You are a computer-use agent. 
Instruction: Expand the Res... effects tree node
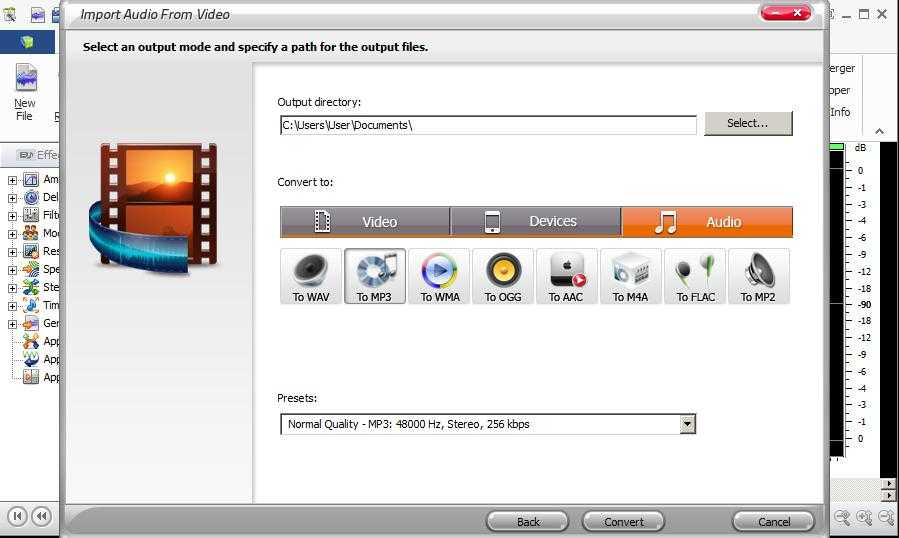pyautogui.click(x=12, y=252)
